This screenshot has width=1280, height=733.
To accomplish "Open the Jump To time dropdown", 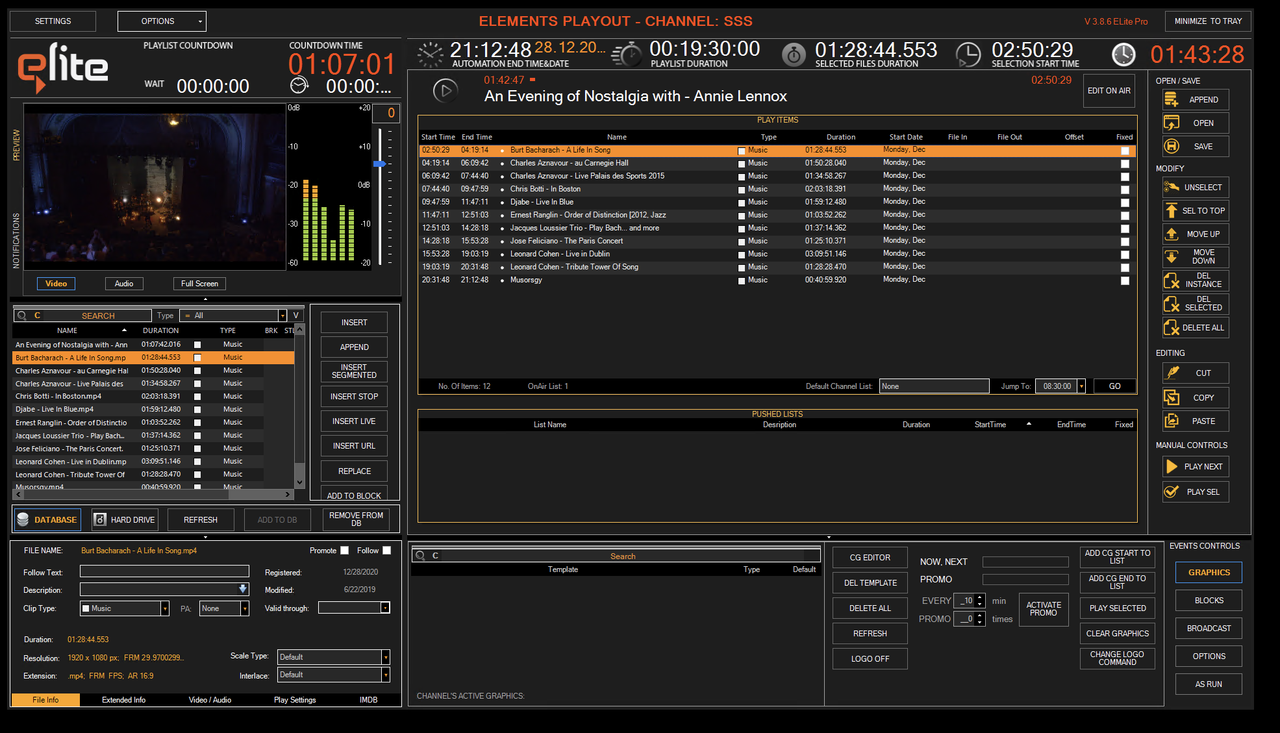I will click(x=1080, y=386).
